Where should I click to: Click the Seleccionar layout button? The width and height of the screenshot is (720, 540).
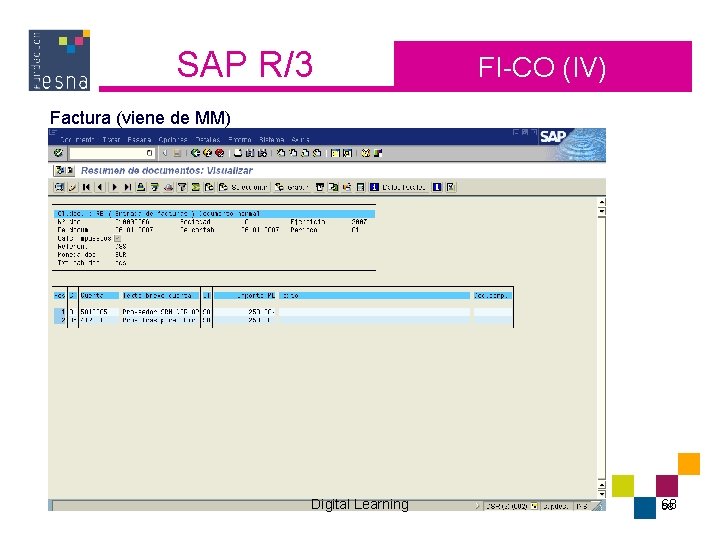pyautogui.click(x=243, y=187)
